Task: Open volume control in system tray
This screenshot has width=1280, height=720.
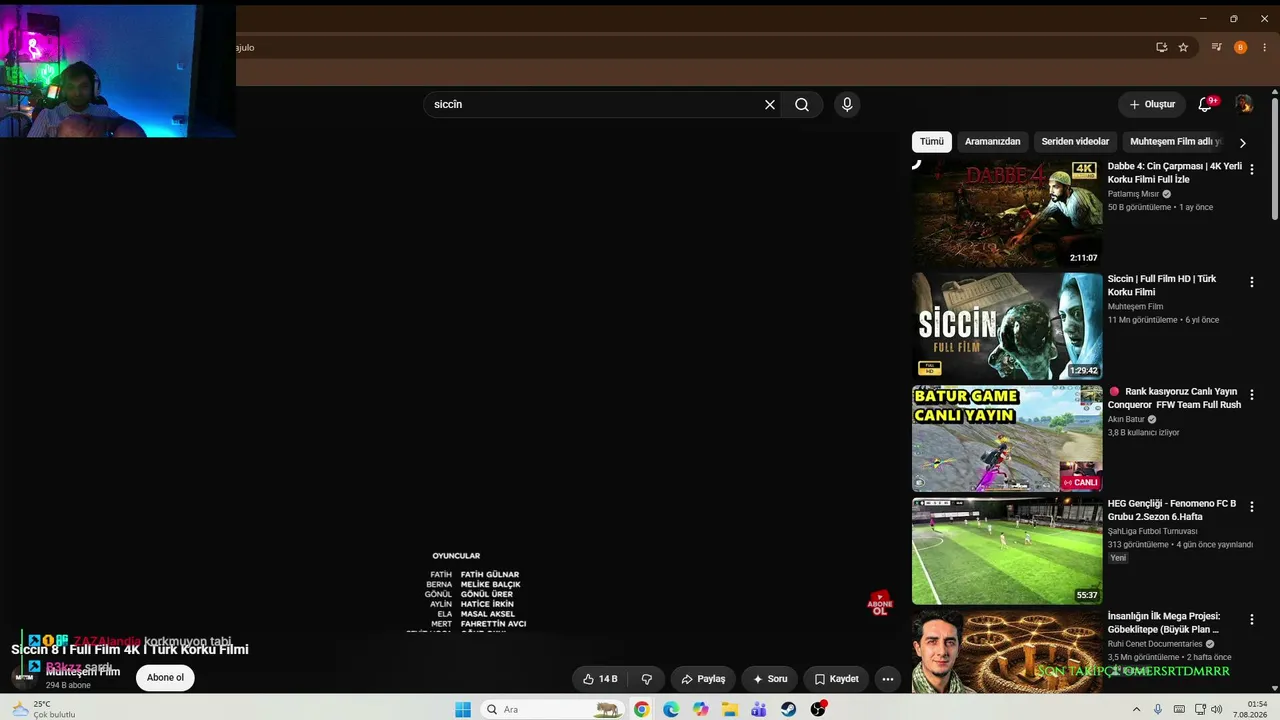Action: click(1217, 709)
